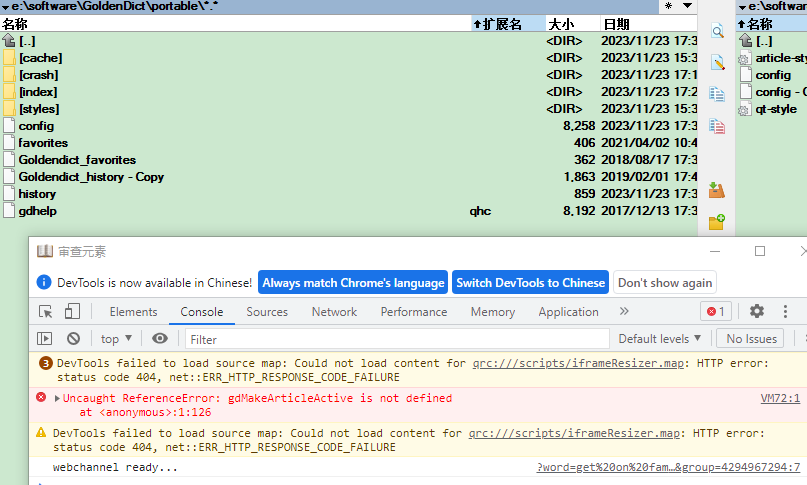This screenshot has width=807, height=485.
Task: Open the right panel drive path dropdown
Action: (x=743, y=7)
